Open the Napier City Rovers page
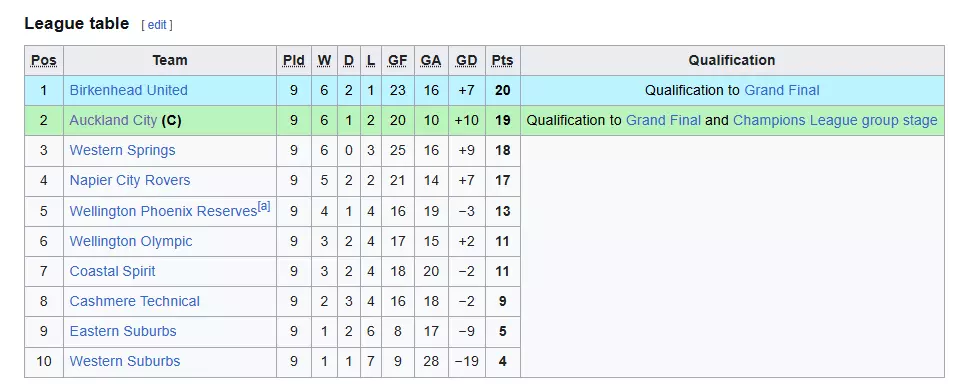 point(129,180)
